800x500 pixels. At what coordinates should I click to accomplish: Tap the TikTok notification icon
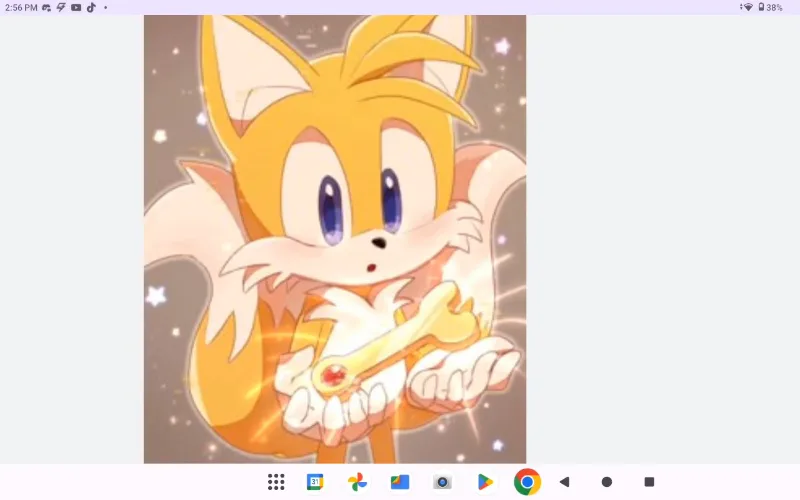(x=91, y=7)
